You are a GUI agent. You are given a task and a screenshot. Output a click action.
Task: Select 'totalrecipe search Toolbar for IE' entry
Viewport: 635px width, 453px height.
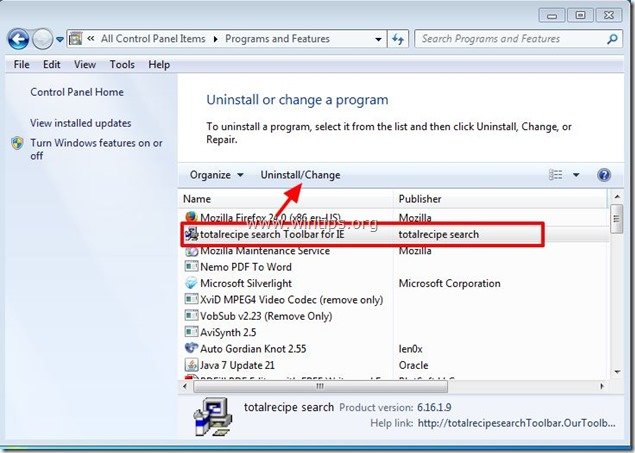pos(272,234)
